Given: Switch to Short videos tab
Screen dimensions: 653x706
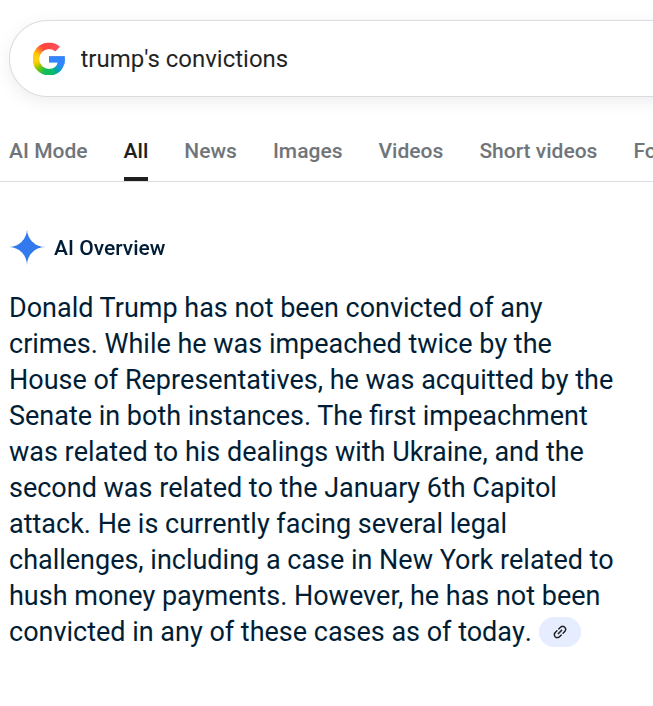Looking at the screenshot, I should point(538,151).
